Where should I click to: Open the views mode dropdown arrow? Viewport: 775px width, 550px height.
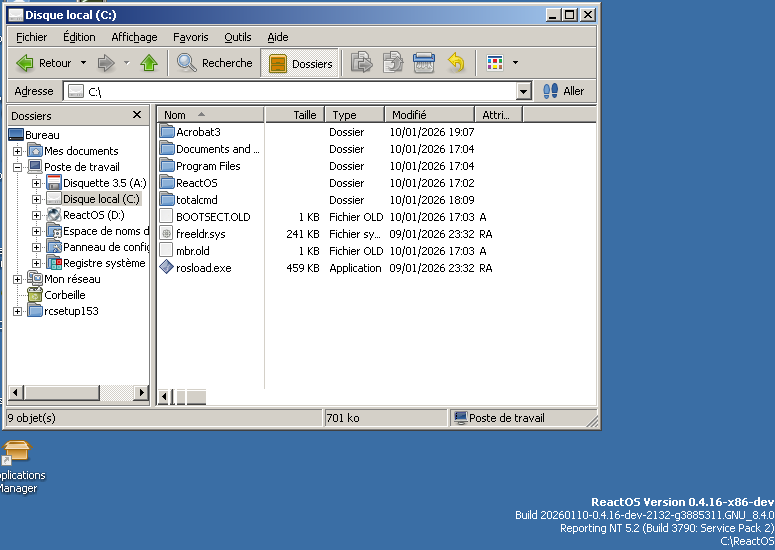coord(515,63)
